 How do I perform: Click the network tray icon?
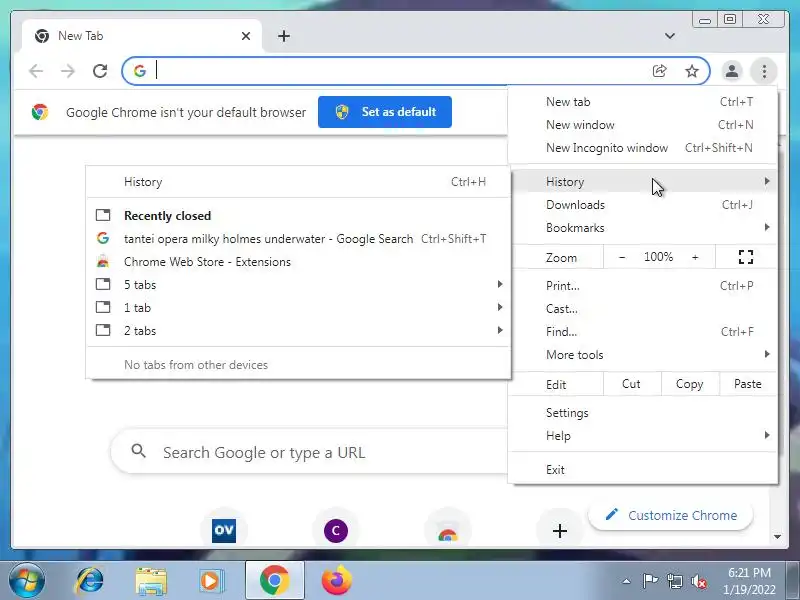674,581
